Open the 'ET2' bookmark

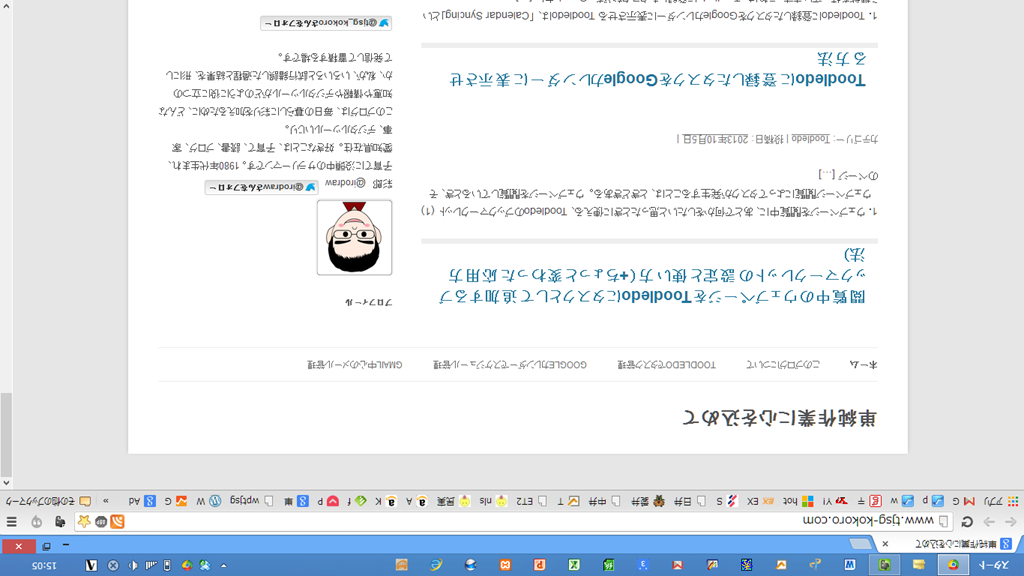[x=532, y=502]
